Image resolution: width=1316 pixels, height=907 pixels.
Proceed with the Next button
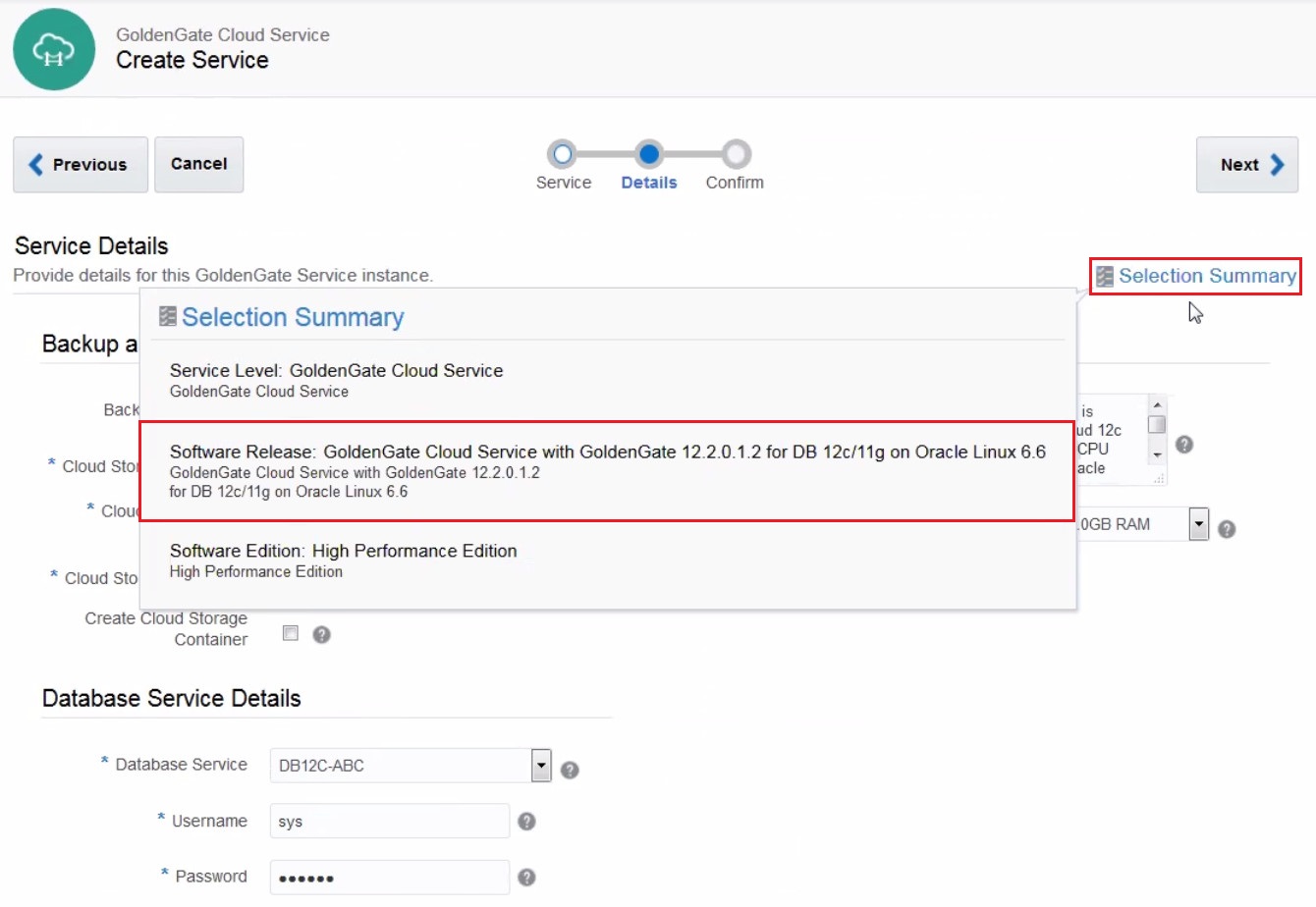(x=1246, y=165)
